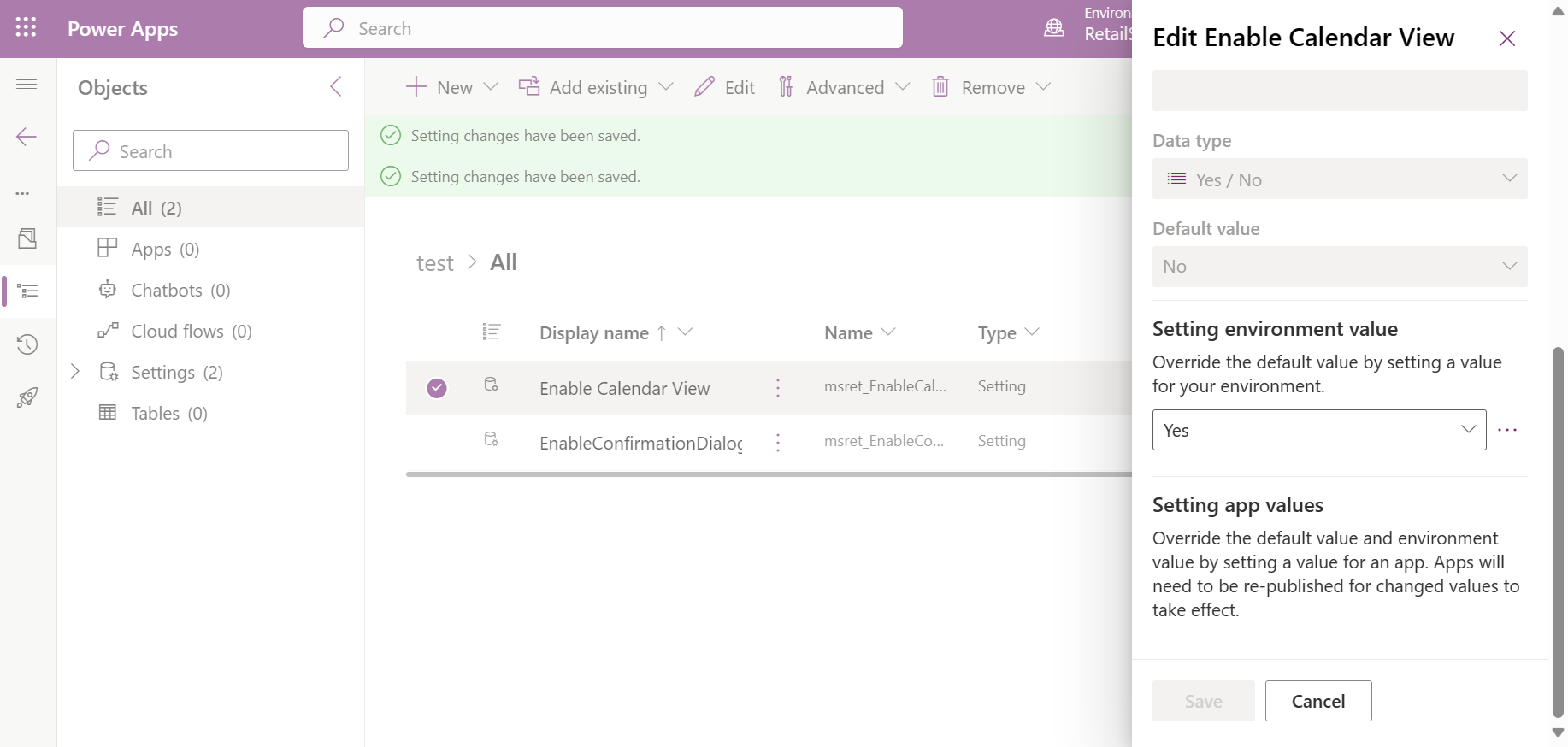Open the solution Overview icon in left rail
This screenshot has width=1568, height=747.
coord(27,238)
